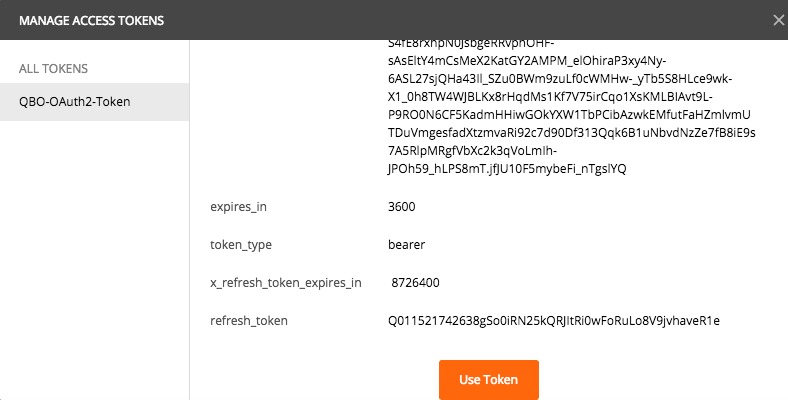This screenshot has height=400, width=788.
Task: Click the access token line starting with 7A5RlpMRgf
Action: pyautogui.click(x=472, y=151)
